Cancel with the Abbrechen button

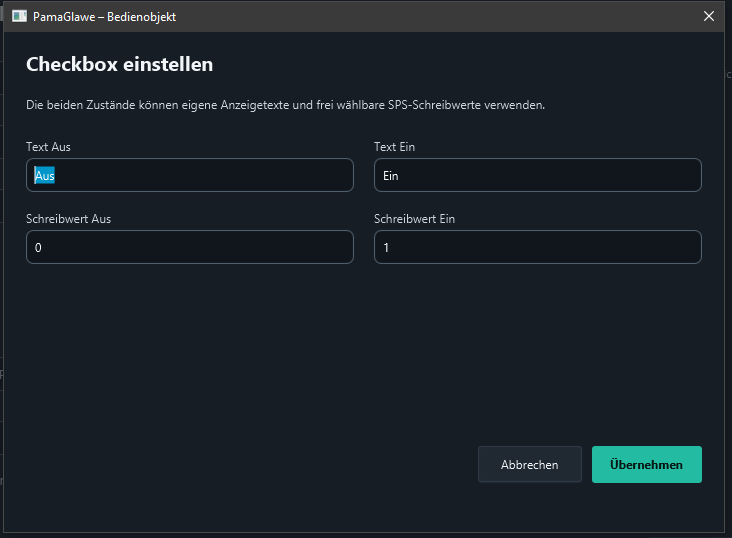pos(529,464)
